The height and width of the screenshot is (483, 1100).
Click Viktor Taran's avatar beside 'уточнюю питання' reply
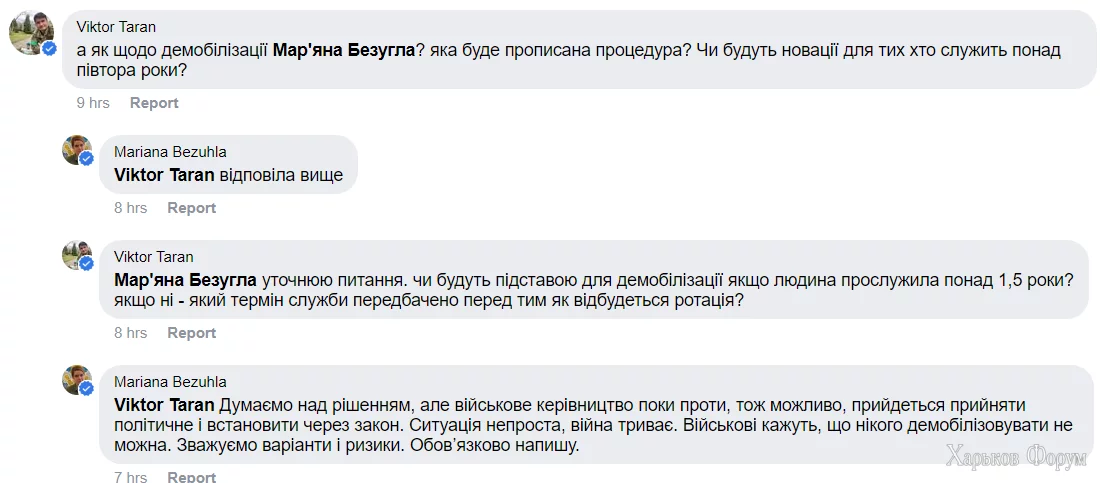[77, 255]
